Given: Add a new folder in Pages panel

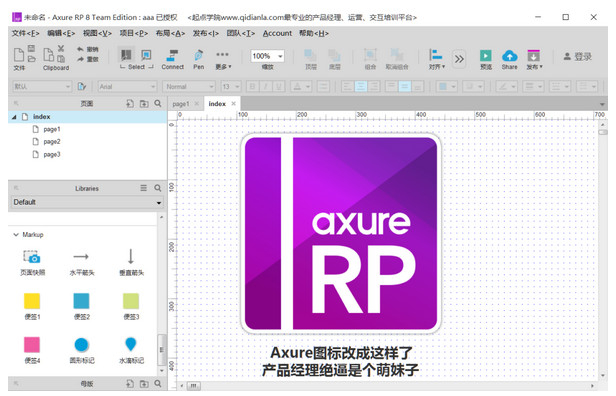Looking at the screenshot, I should click(x=144, y=103).
